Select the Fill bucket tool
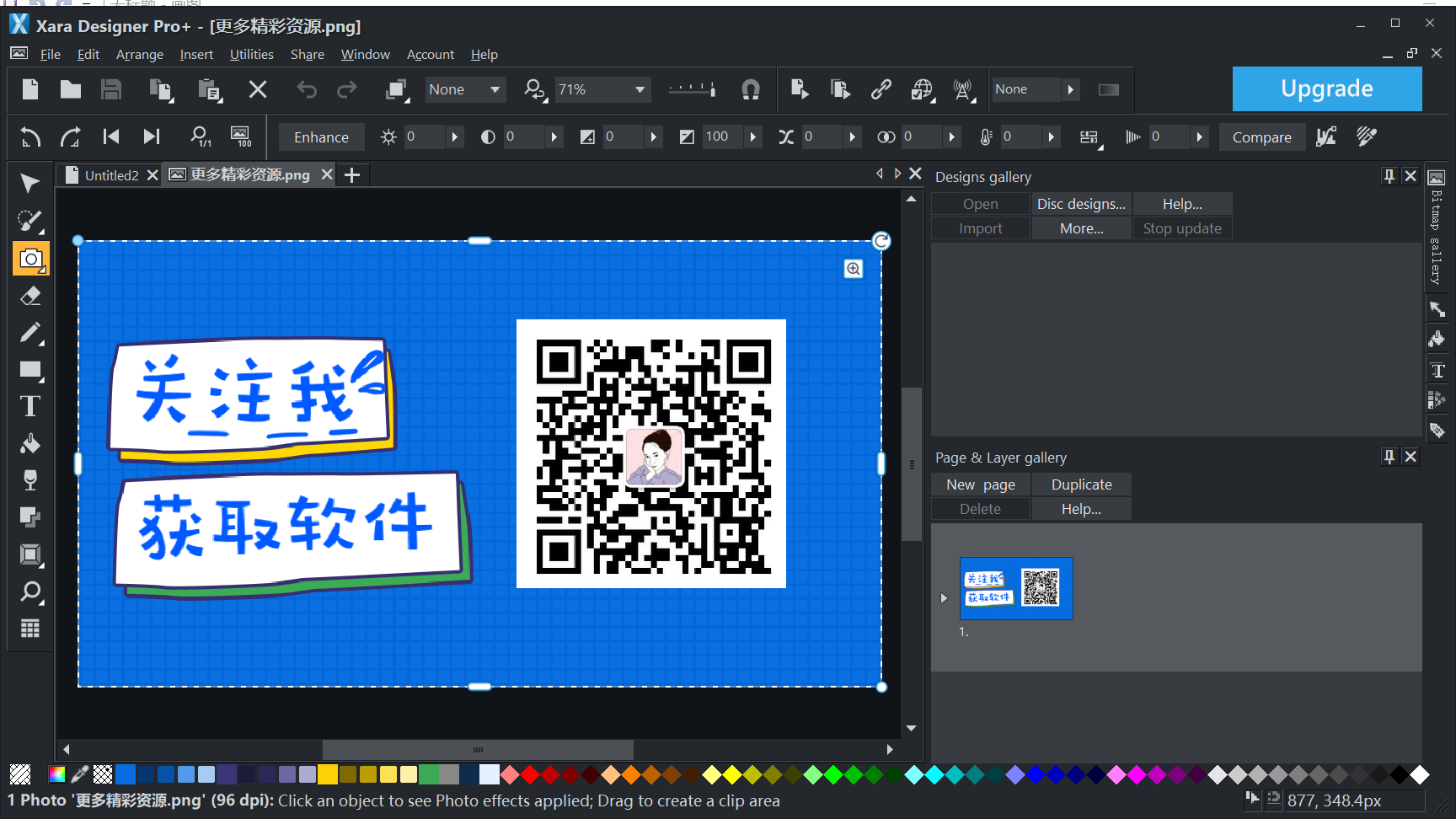The height and width of the screenshot is (819, 1456). 30,444
